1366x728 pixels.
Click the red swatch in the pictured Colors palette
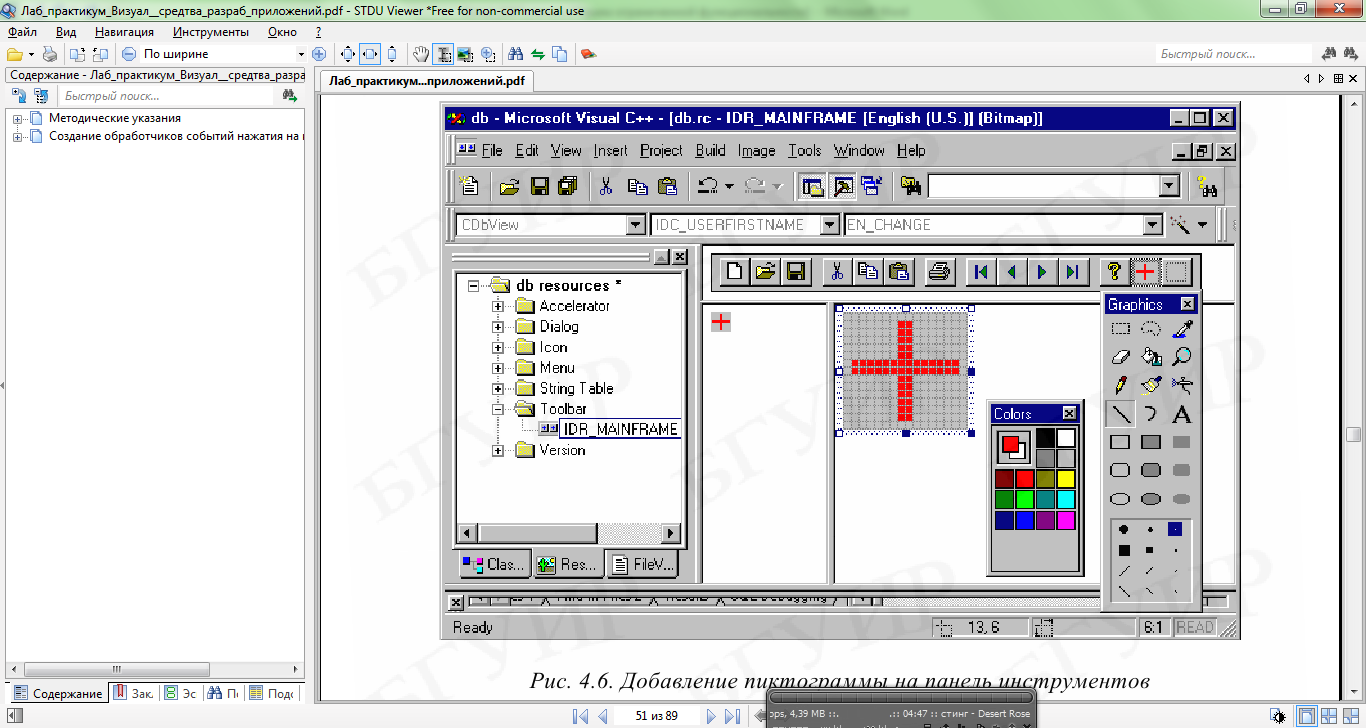pyautogui.click(x=1024, y=478)
